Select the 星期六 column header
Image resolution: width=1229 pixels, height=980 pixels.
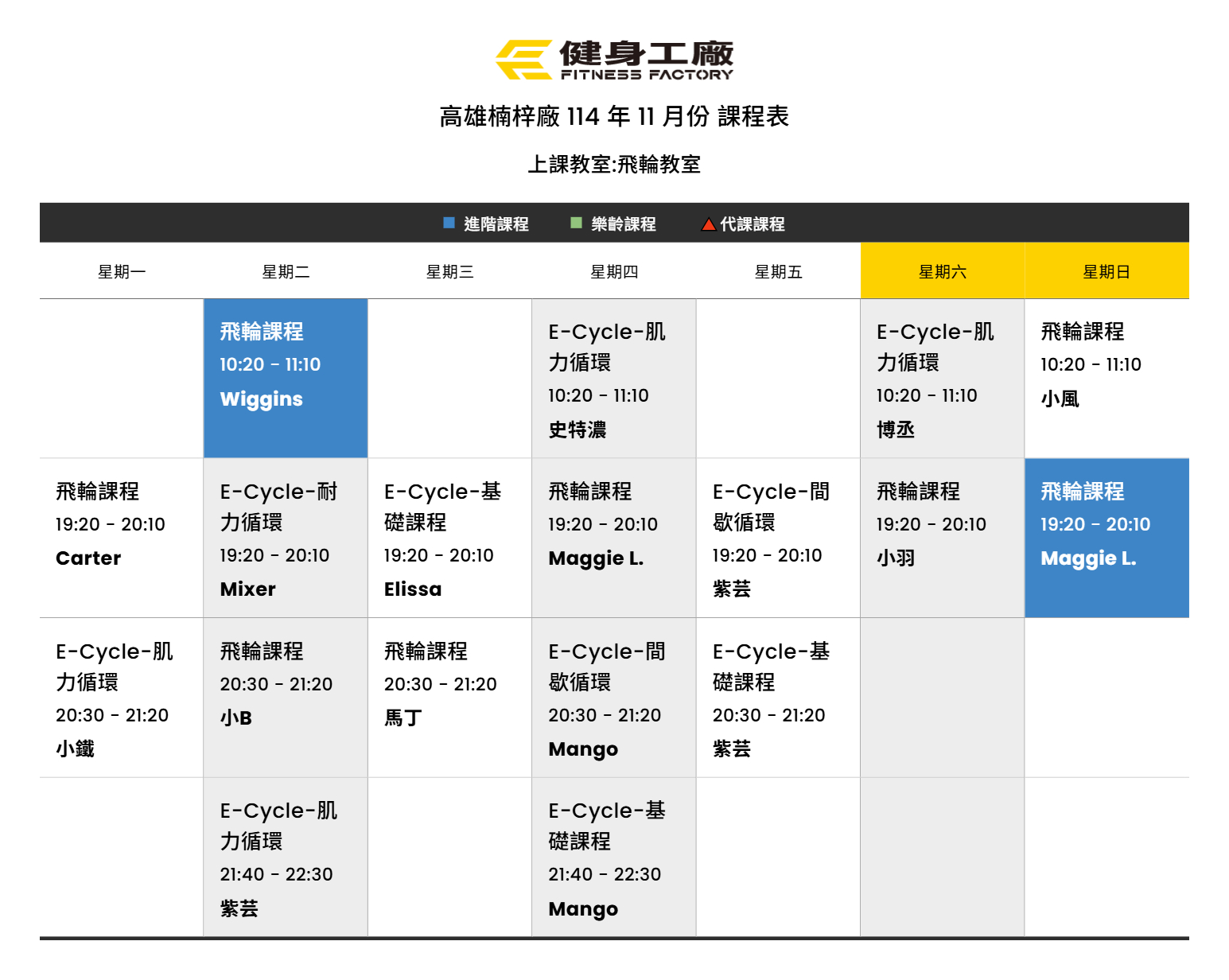tap(942, 272)
